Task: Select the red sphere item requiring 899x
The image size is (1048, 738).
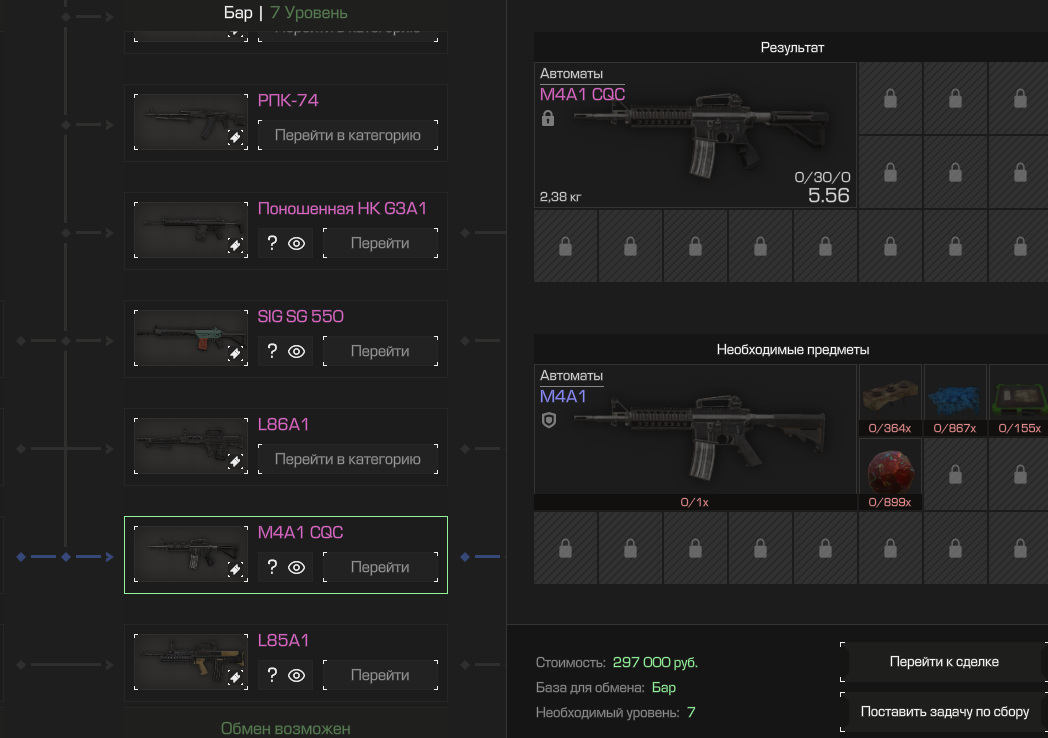Action: click(890, 474)
